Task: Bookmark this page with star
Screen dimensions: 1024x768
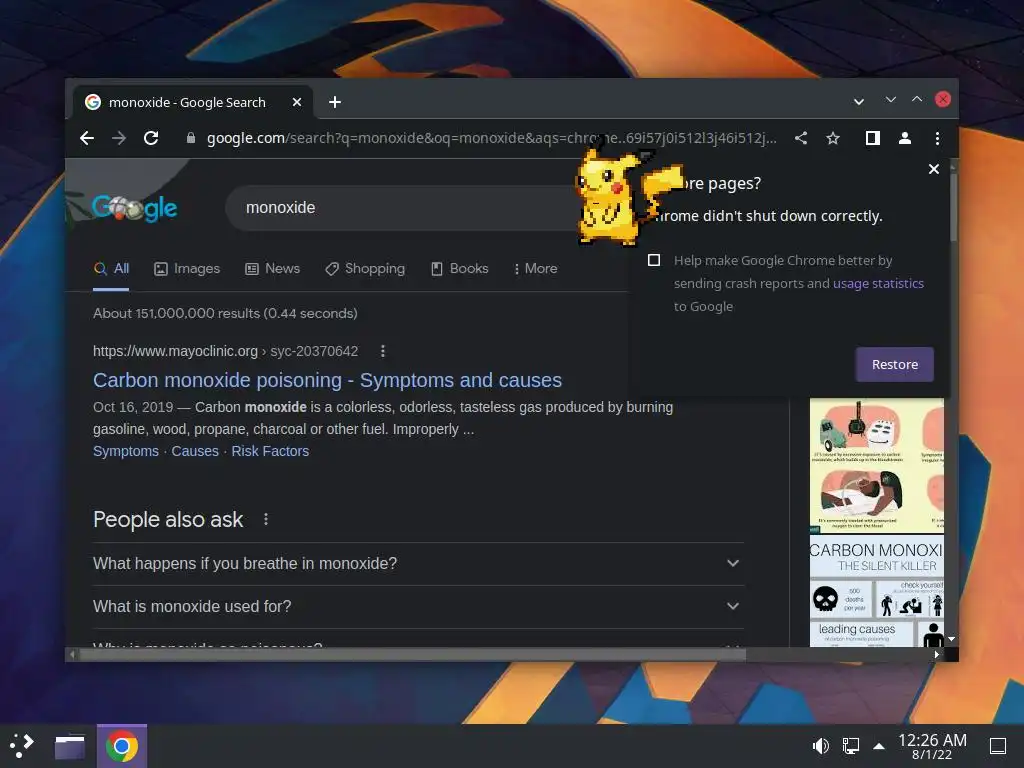Action: (833, 138)
